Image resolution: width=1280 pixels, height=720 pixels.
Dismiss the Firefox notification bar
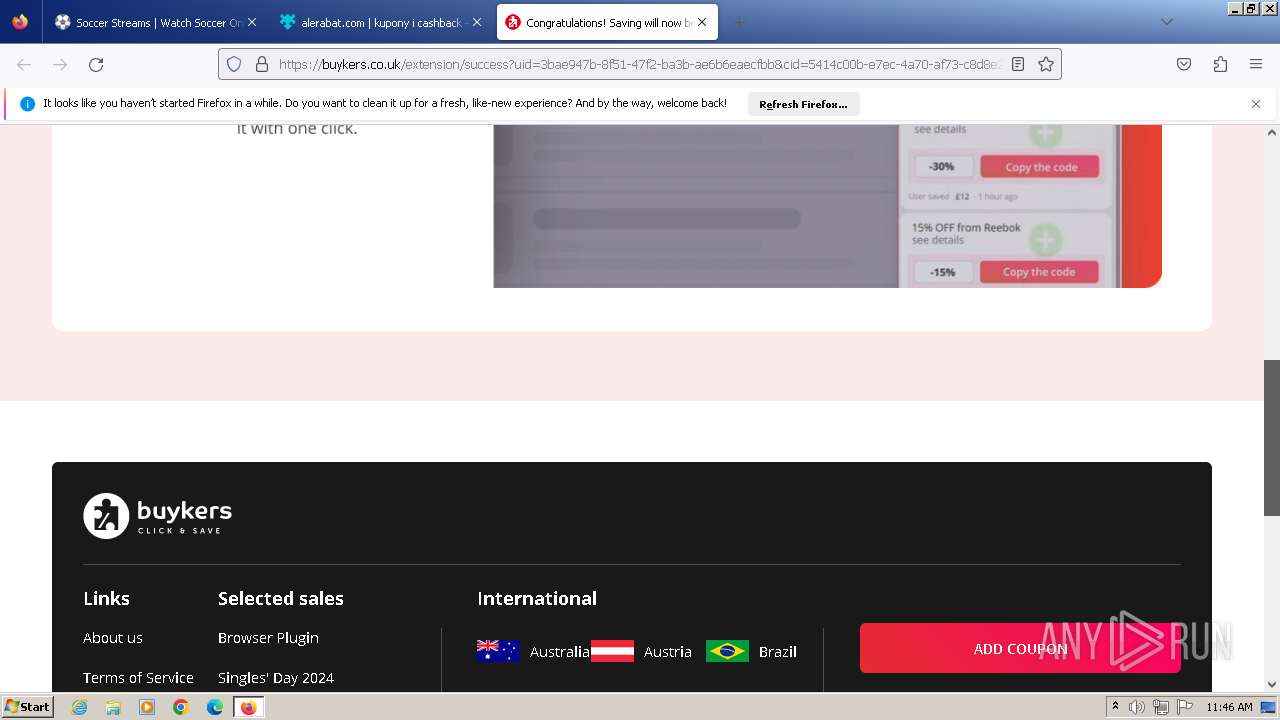tap(1256, 104)
